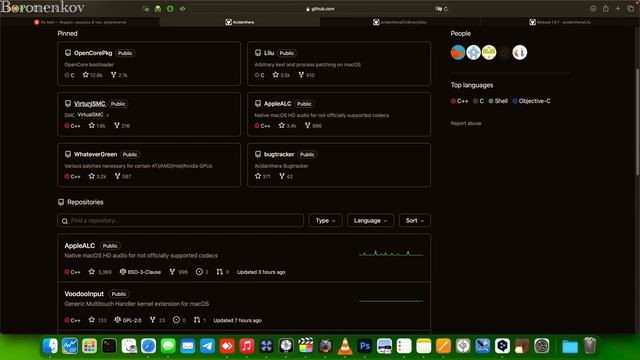Open AppleALC in the Pinned section
The image size is (640, 360).
[x=278, y=104]
